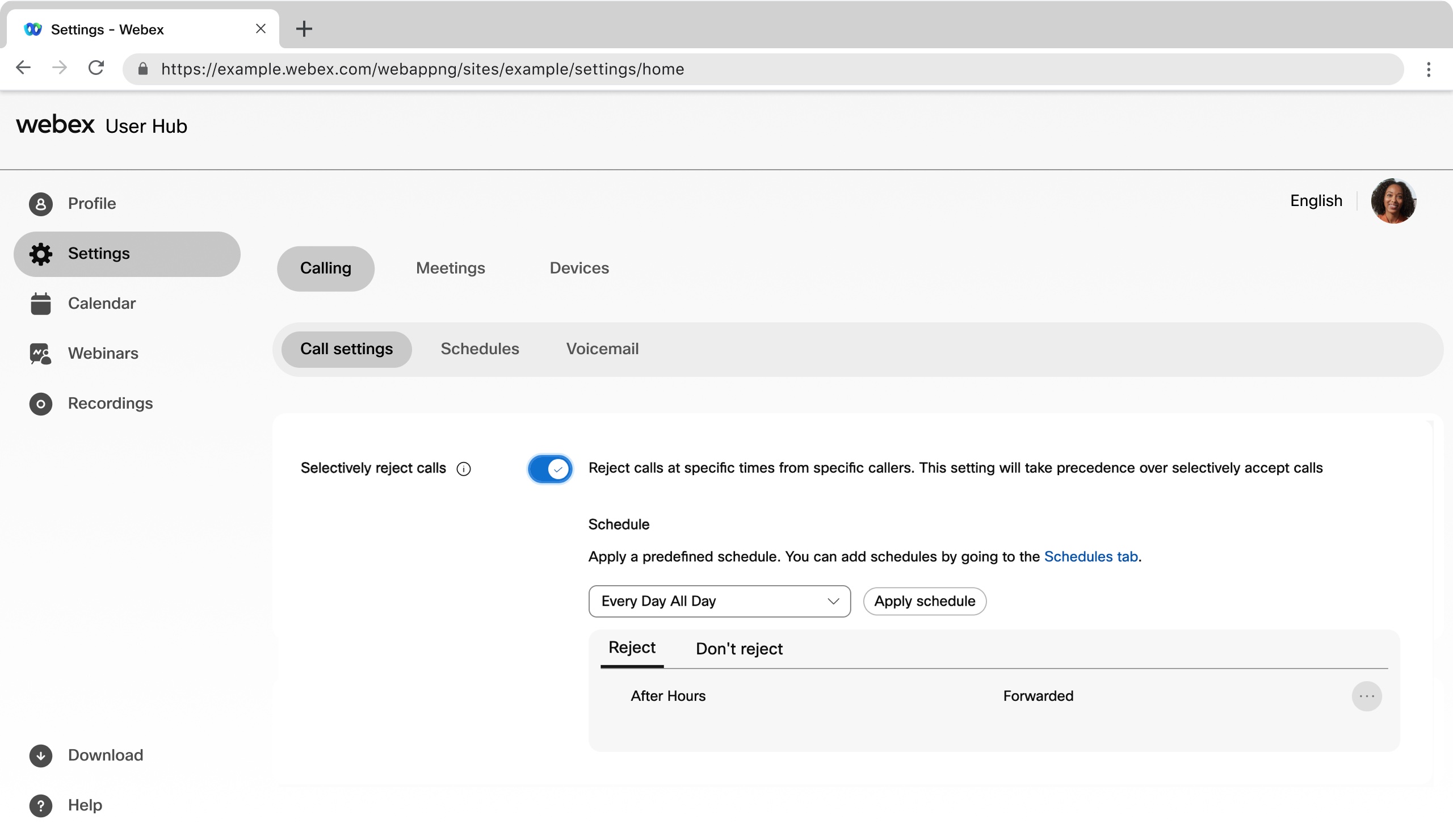Image resolution: width=1453 pixels, height=840 pixels.
Task: Click the Webinars label in sidebar
Action: [103, 354]
